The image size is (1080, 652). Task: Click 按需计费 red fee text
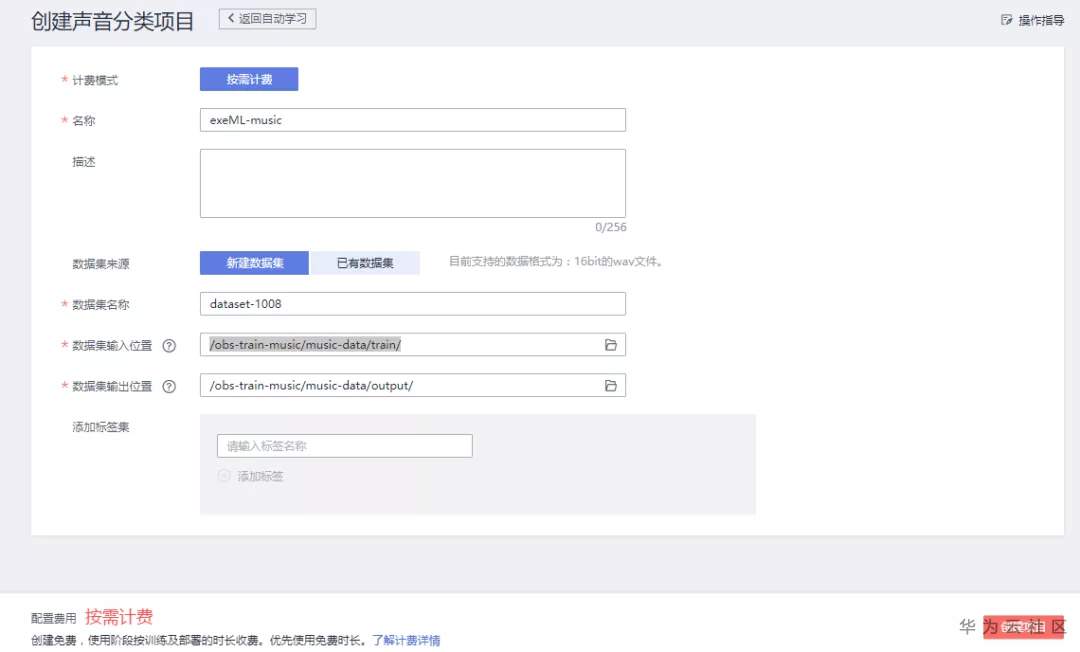pos(118,616)
